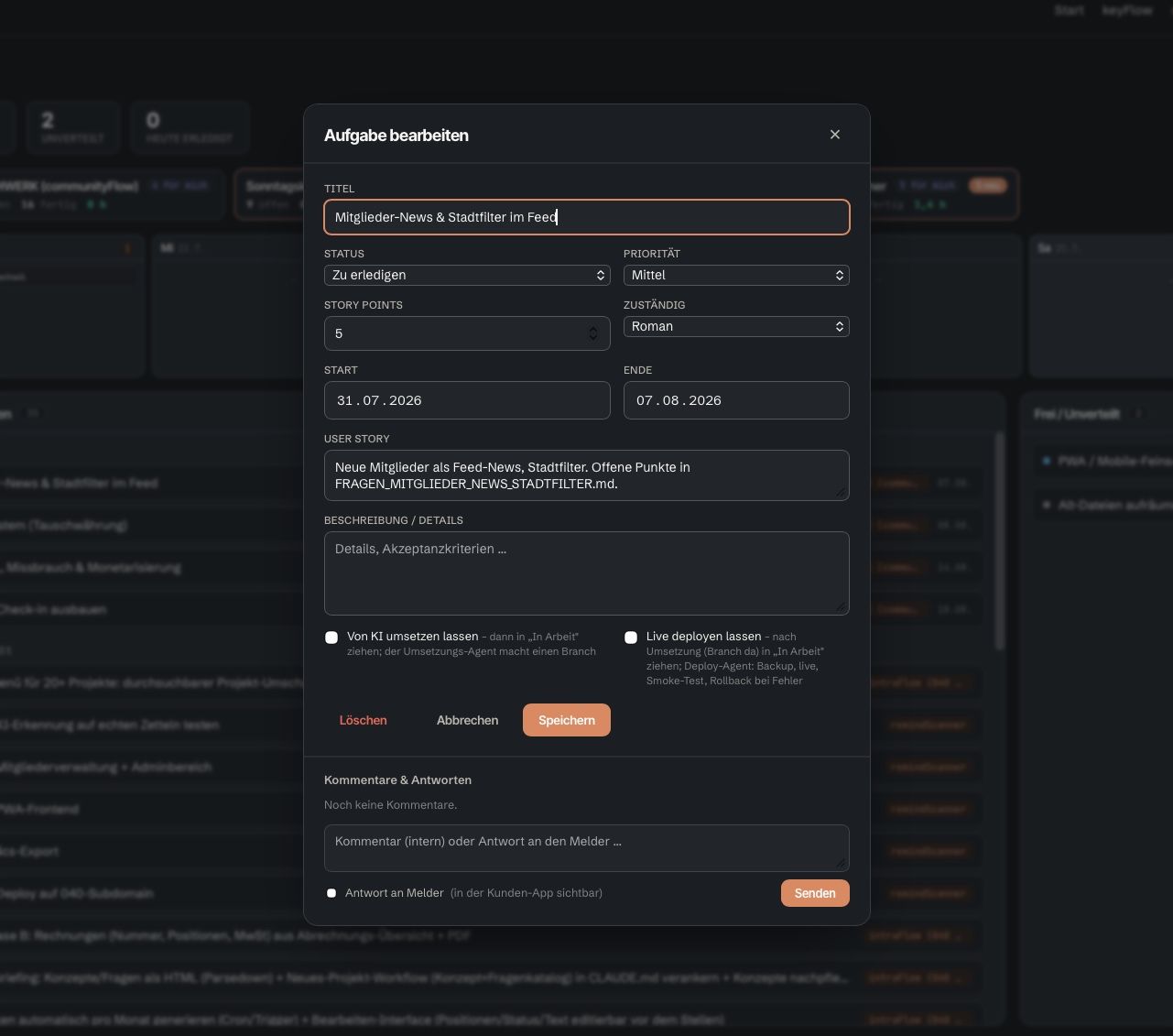Toggle the 'Antwort an Melder' checkbox

coord(331,893)
